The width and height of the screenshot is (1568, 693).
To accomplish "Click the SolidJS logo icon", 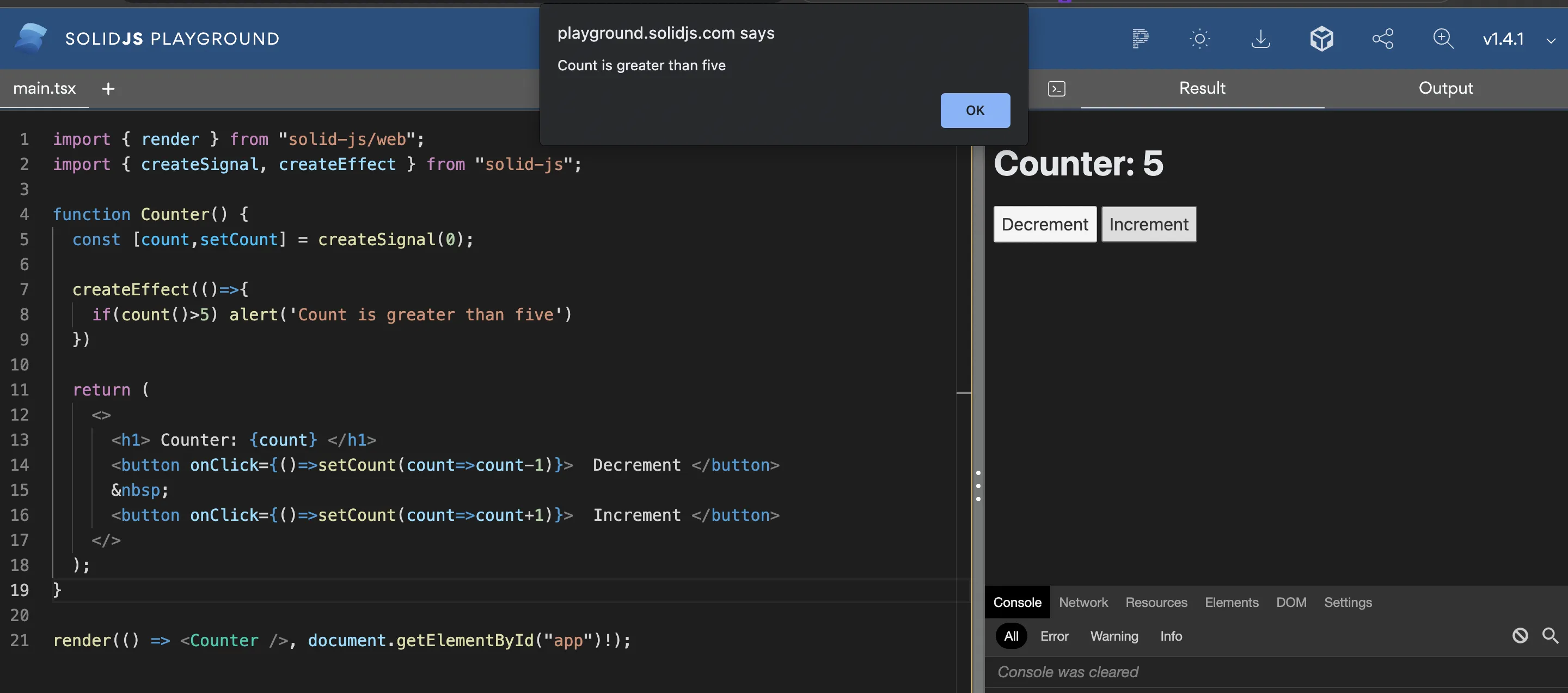I will [x=30, y=38].
